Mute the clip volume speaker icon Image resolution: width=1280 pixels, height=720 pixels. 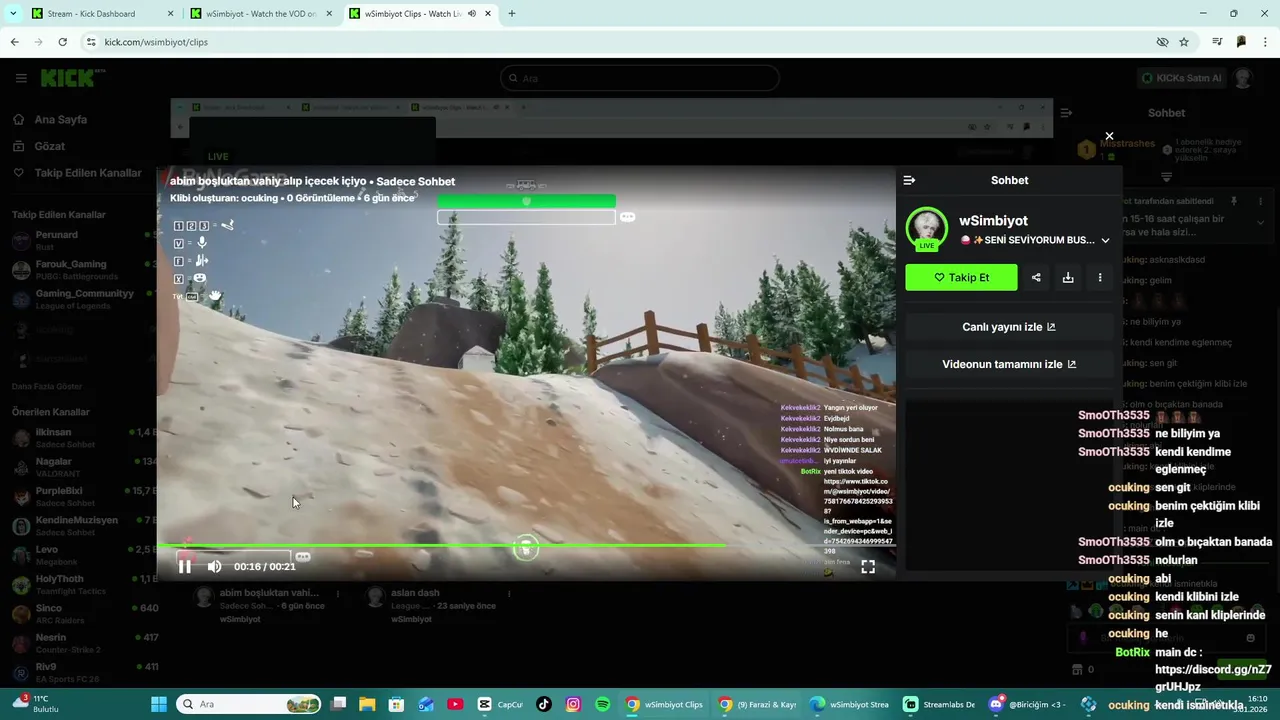coord(214,566)
